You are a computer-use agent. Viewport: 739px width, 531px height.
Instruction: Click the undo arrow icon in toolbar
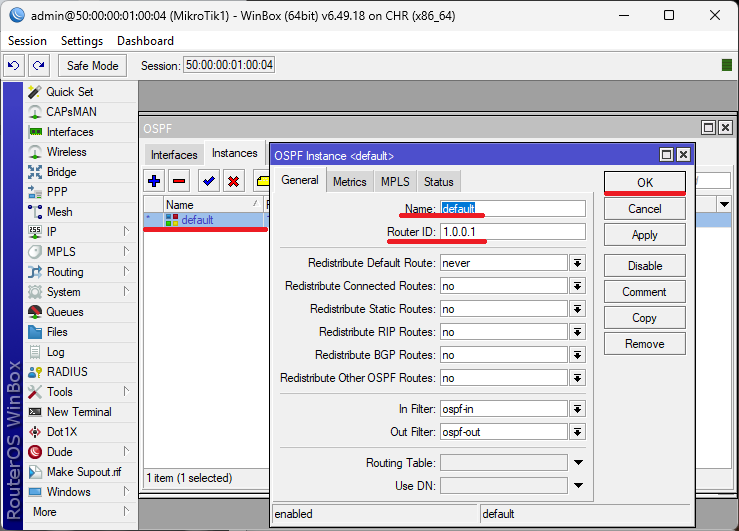tap(13, 65)
